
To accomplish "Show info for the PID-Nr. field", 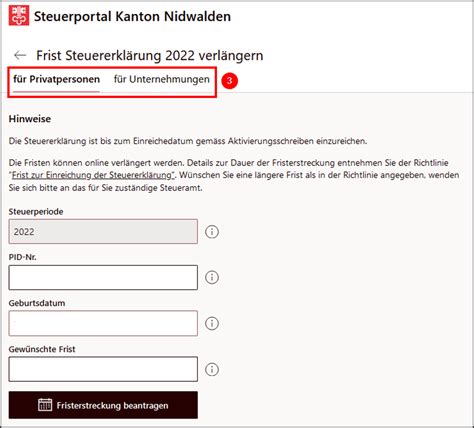I will 212,277.
